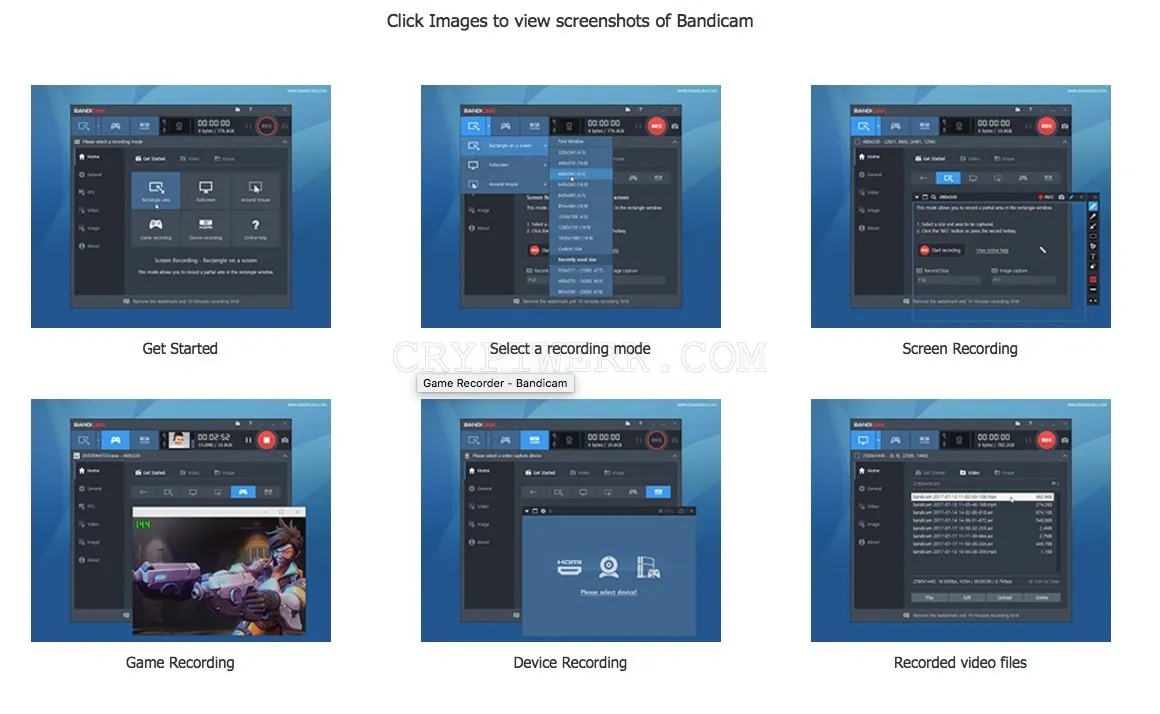Click Video tab in Recorded video files screenshot
Image resolution: width=1160 pixels, height=714 pixels.
(x=969, y=473)
